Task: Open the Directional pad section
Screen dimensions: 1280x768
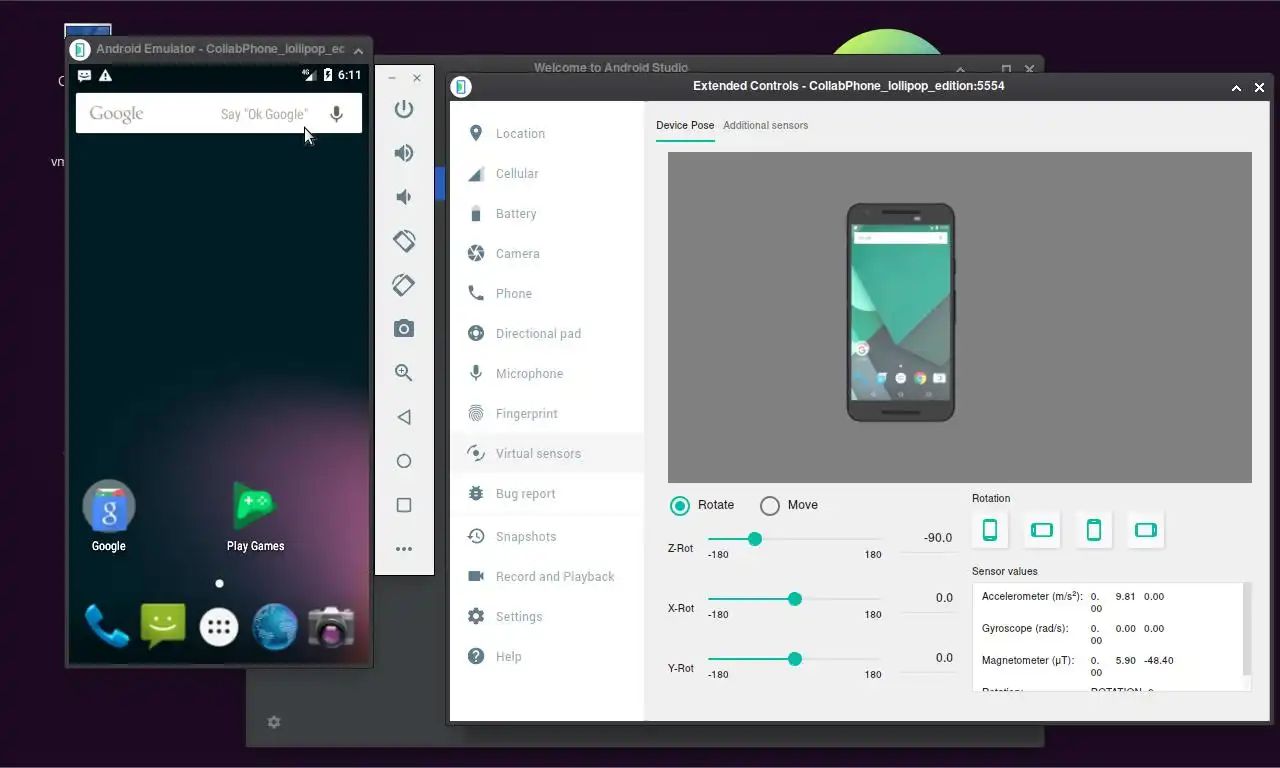Action: coord(547,334)
